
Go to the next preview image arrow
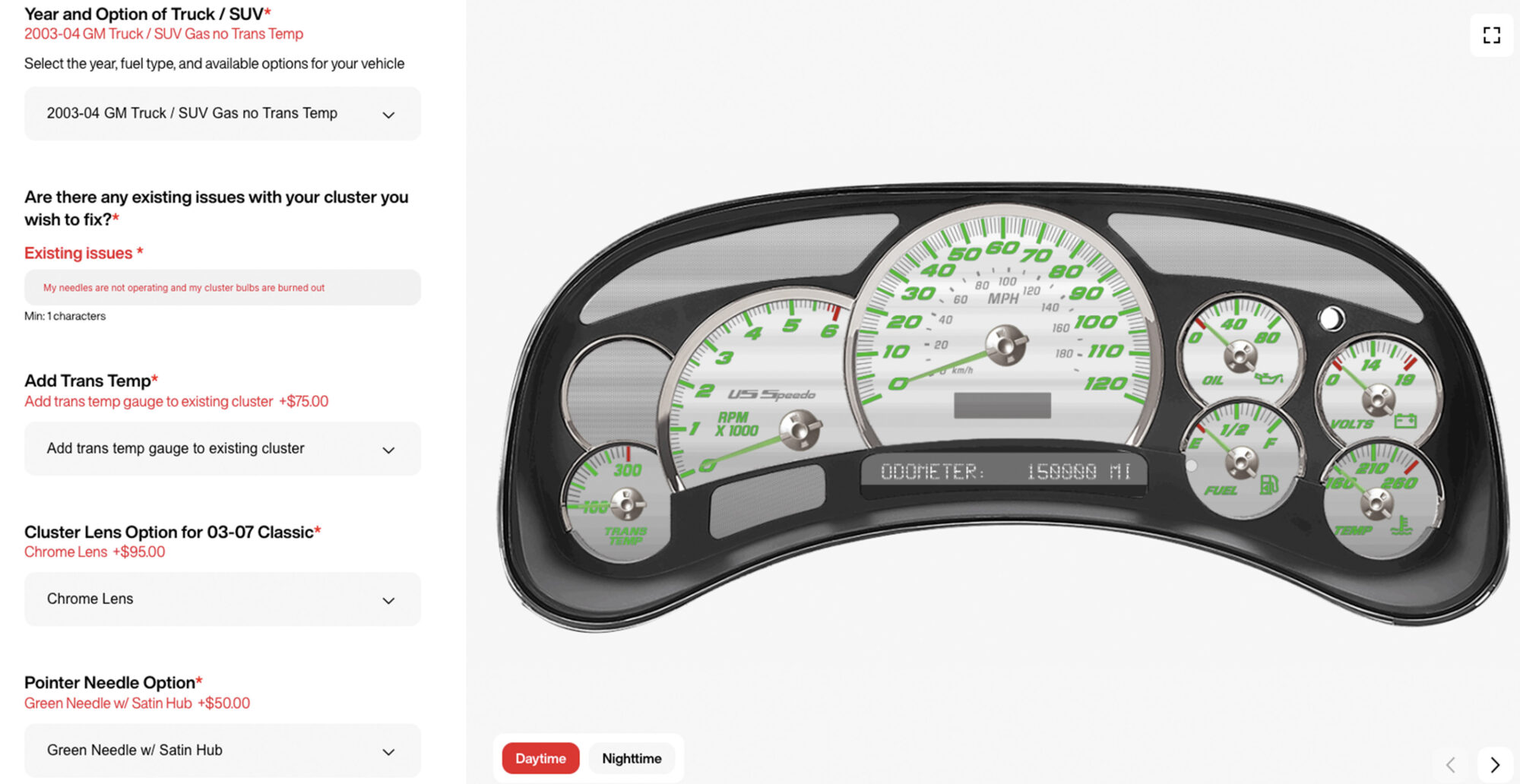(1494, 764)
